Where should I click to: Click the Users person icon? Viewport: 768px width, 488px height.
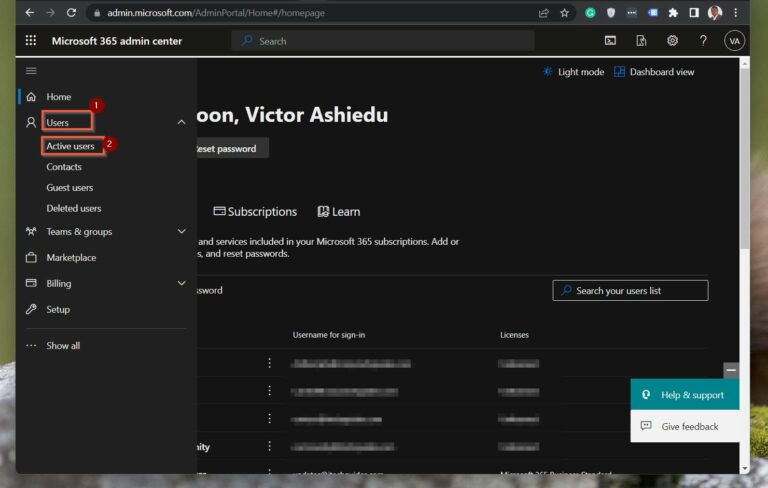(x=31, y=122)
